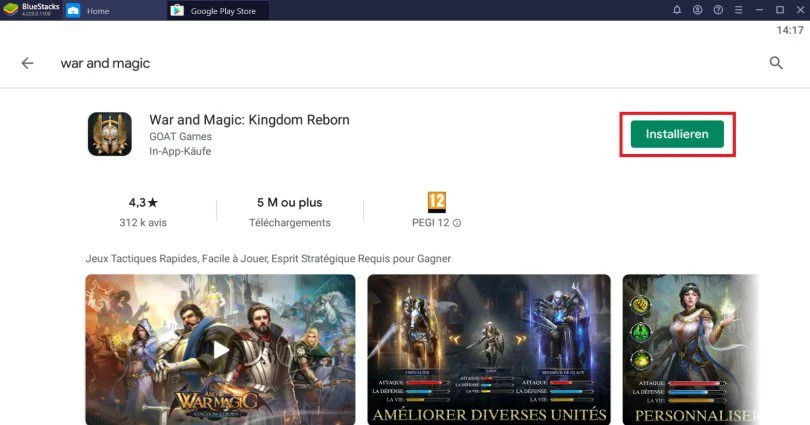Click the PEGI 12 info icon
This screenshot has width=810, height=425.
[x=457, y=223]
